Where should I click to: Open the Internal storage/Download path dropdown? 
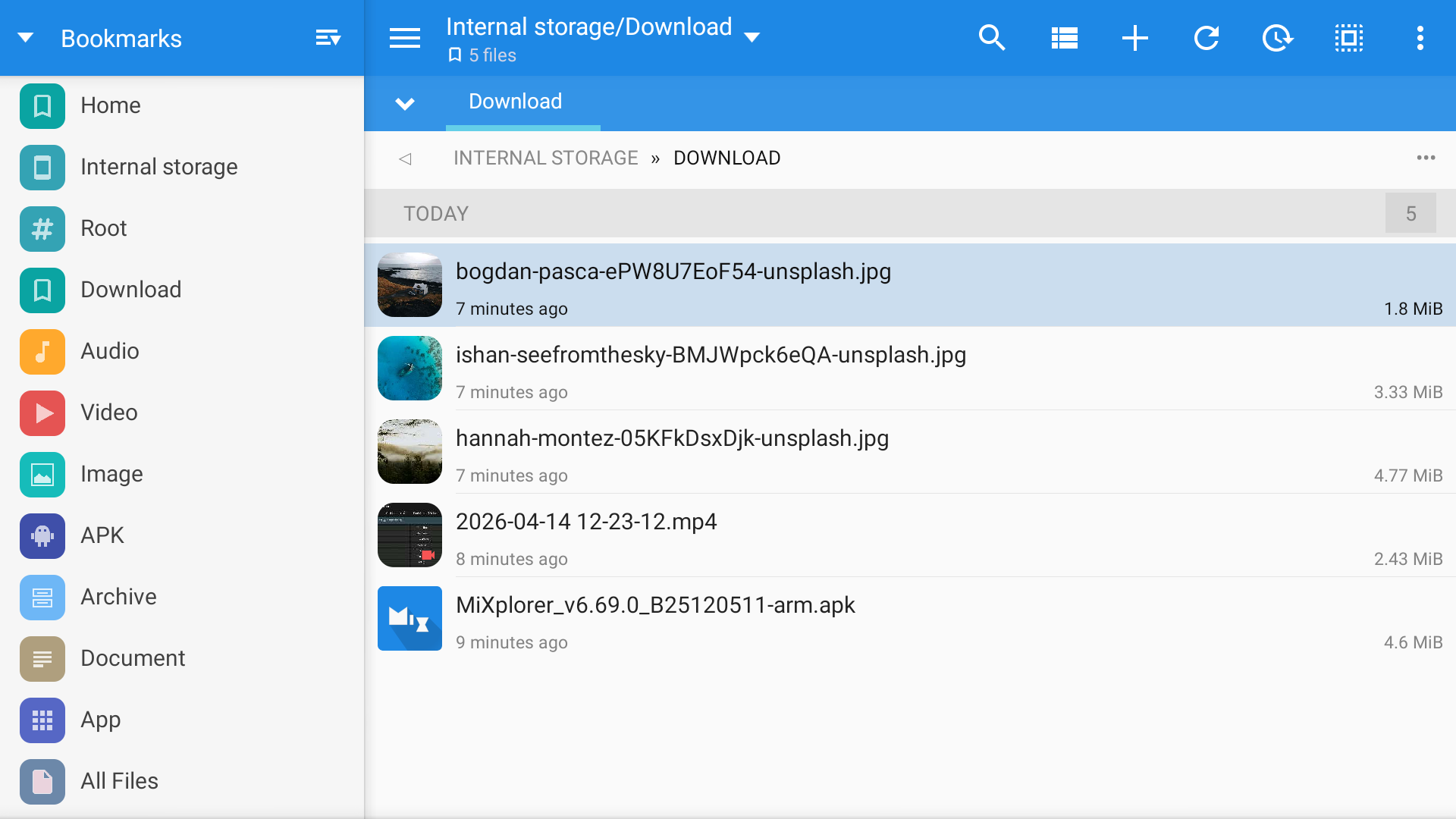(752, 38)
